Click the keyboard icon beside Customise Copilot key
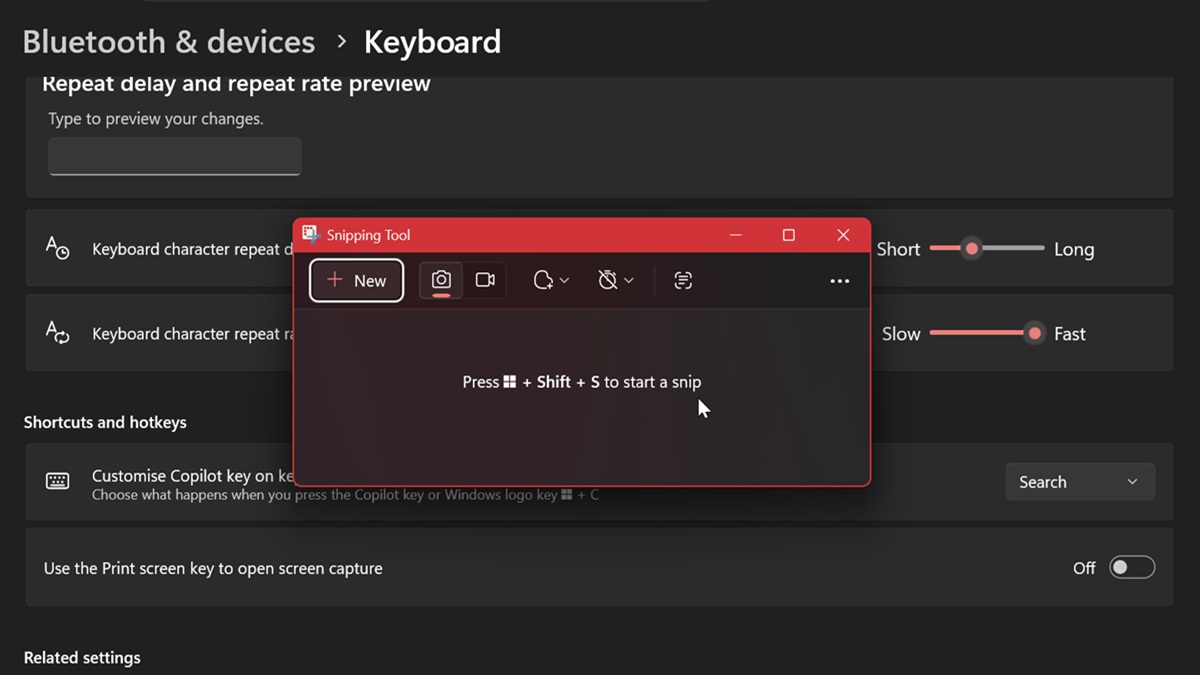The image size is (1200, 675). coord(58,481)
